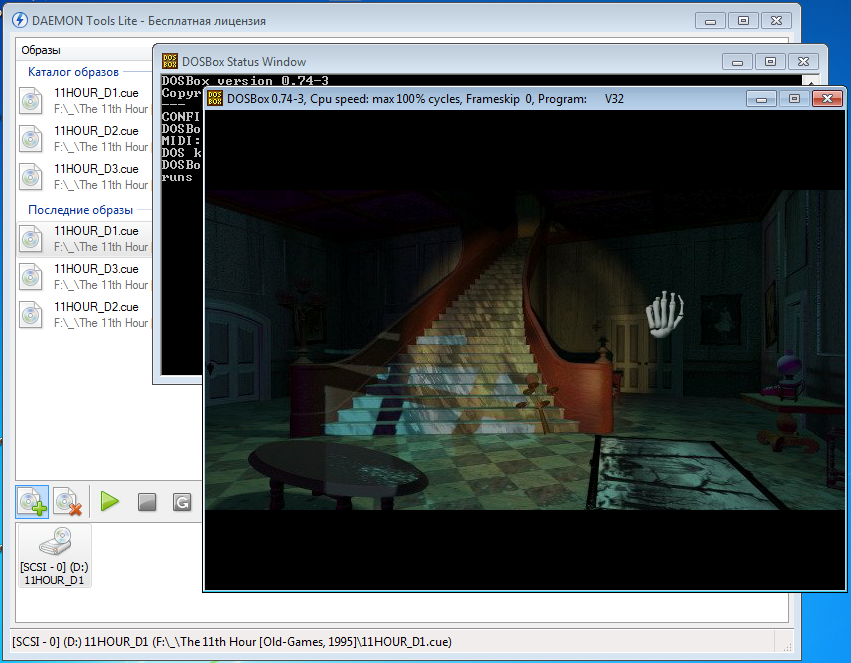Maximize the DAEMON Tools Lite window

744,21
